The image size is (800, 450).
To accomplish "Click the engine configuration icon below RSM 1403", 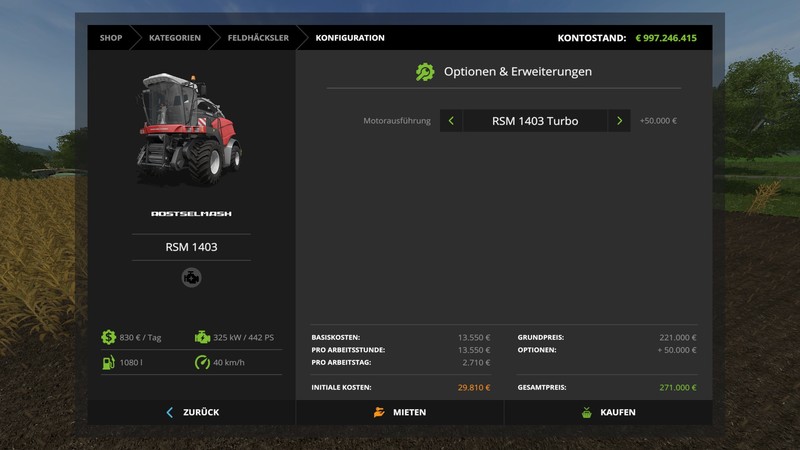I will coord(191,279).
